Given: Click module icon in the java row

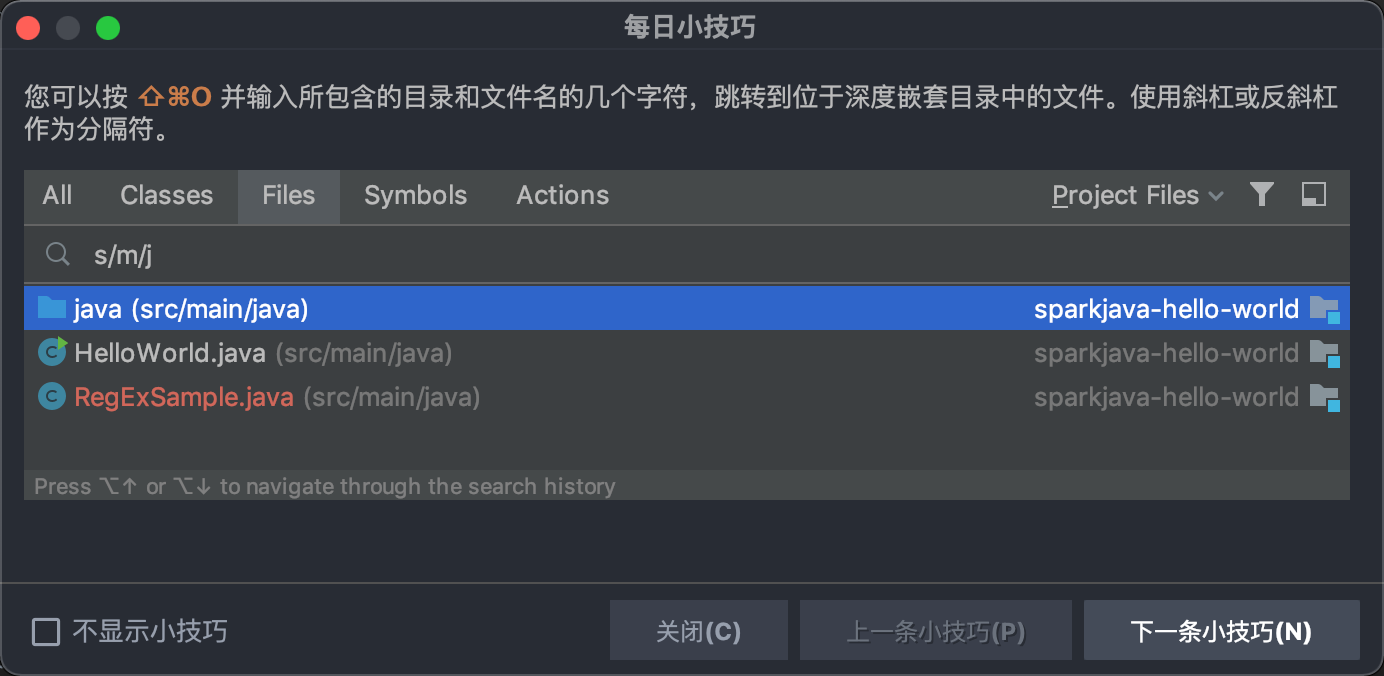Looking at the screenshot, I should click(1324, 309).
